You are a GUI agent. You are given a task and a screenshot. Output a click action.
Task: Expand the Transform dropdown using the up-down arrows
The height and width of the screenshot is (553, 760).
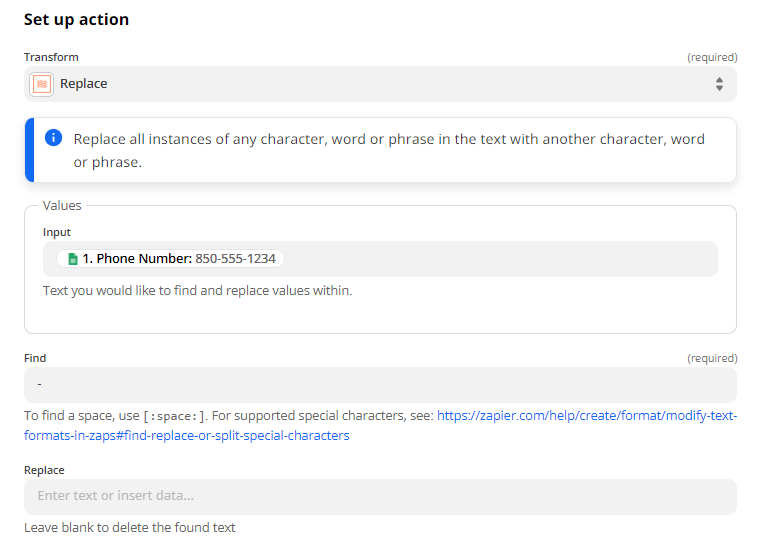coord(719,84)
